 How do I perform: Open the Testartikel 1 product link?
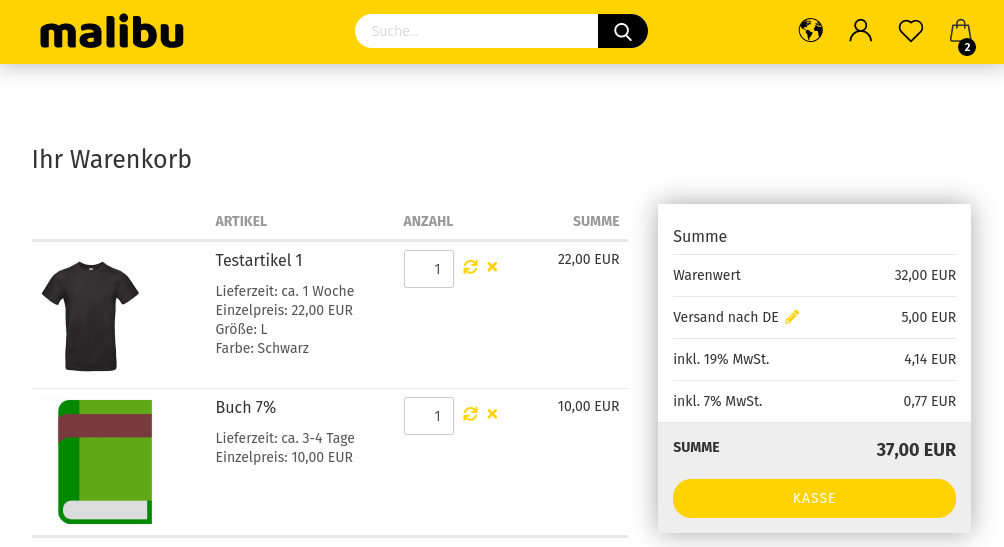coord(259,261)
